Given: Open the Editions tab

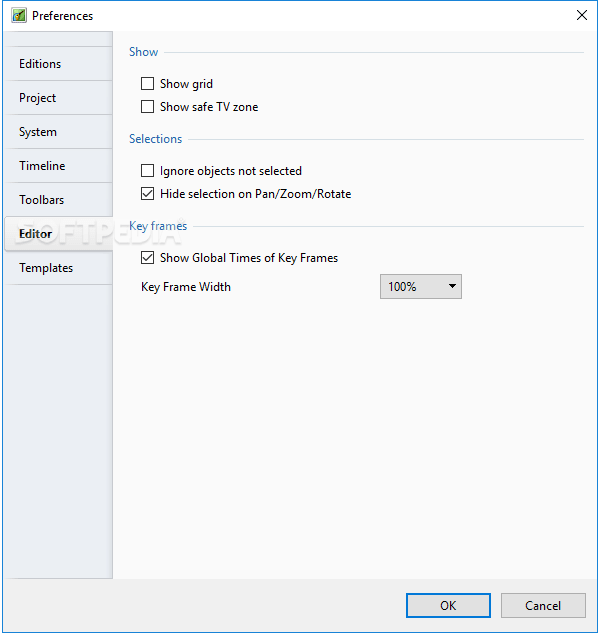Looking at the screenshot, I should (x=58, y=64).
